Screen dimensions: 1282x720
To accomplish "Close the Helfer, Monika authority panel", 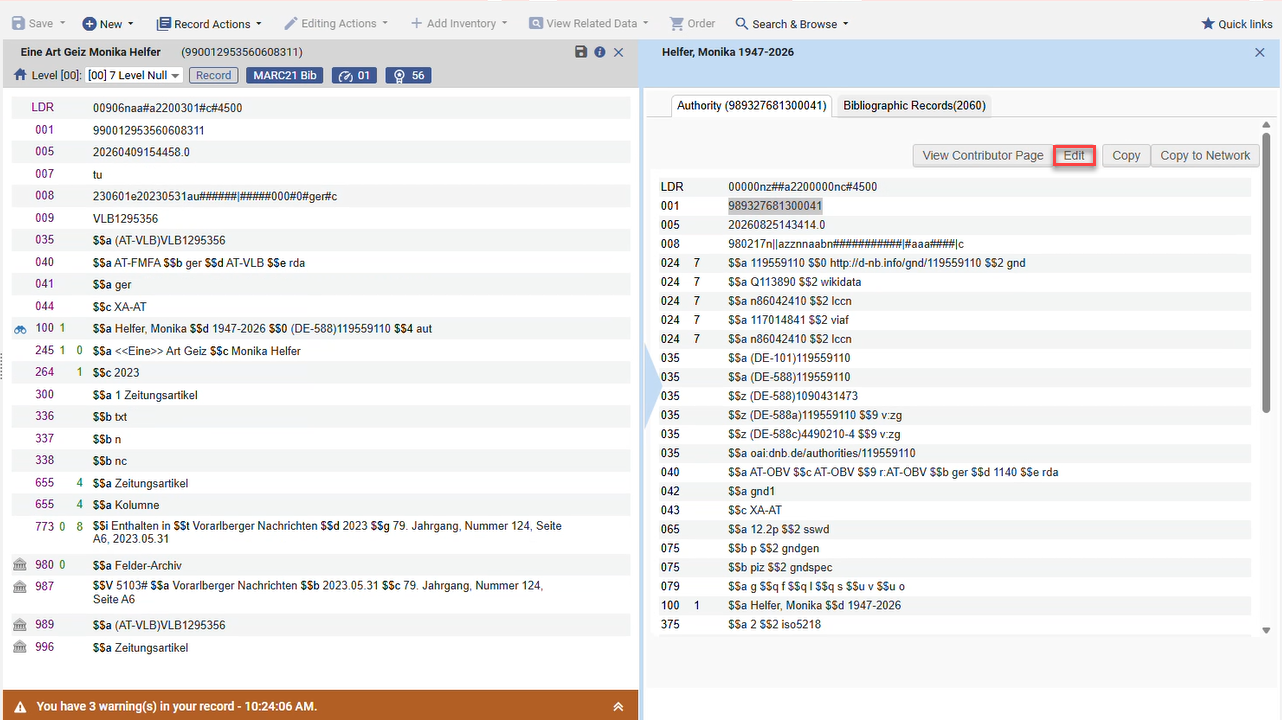I will (1260, 52).
